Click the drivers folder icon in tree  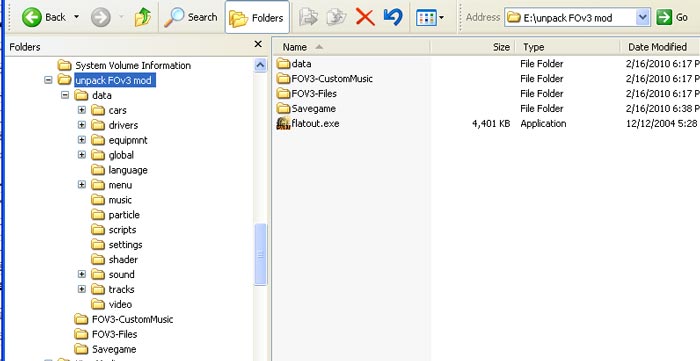pyautogui.click(x=98, y=125)
